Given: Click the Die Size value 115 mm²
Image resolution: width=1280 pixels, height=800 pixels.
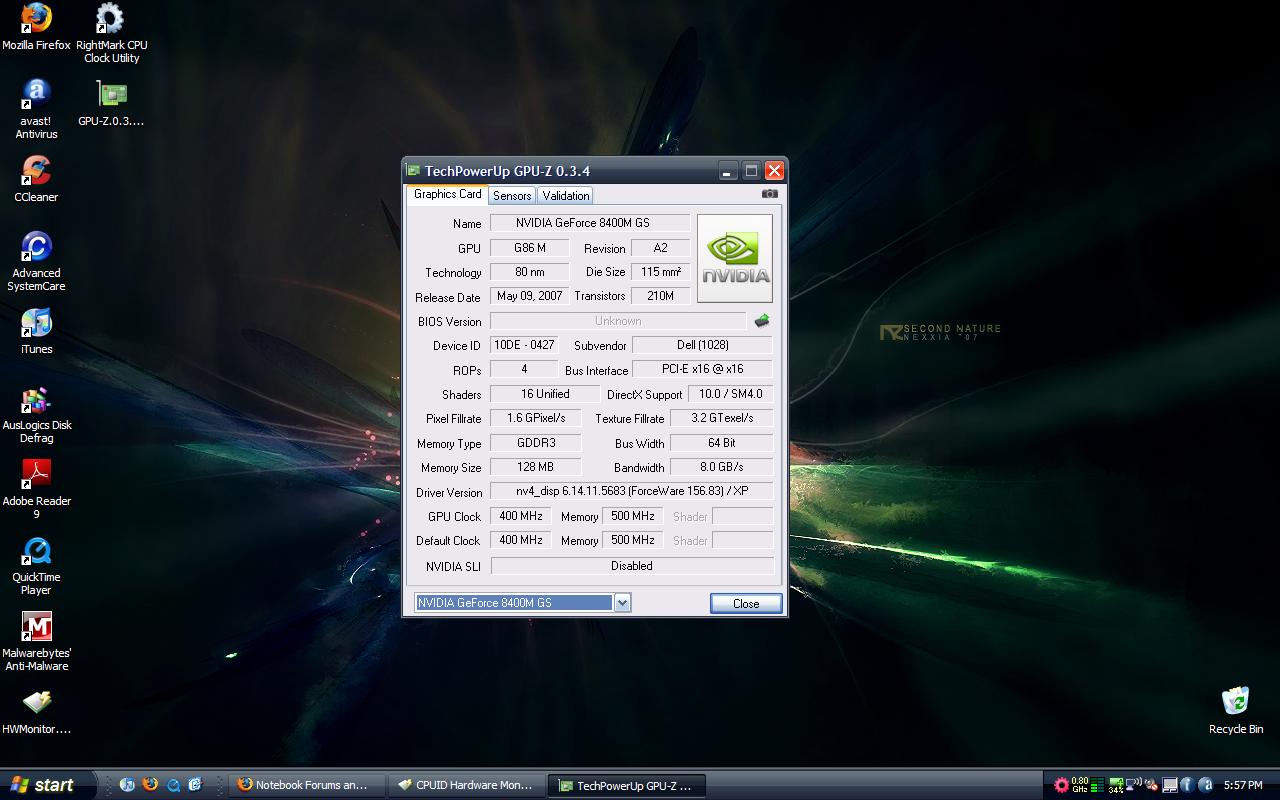Looking at the screenshot, I should 661,272.
